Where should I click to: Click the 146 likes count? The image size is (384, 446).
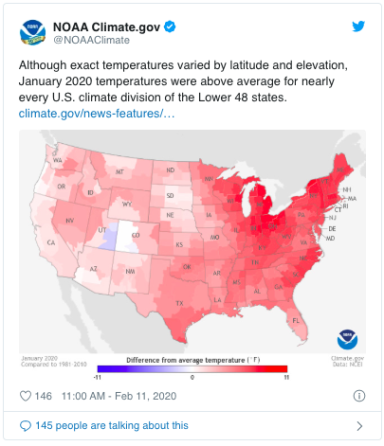point(43,396)
